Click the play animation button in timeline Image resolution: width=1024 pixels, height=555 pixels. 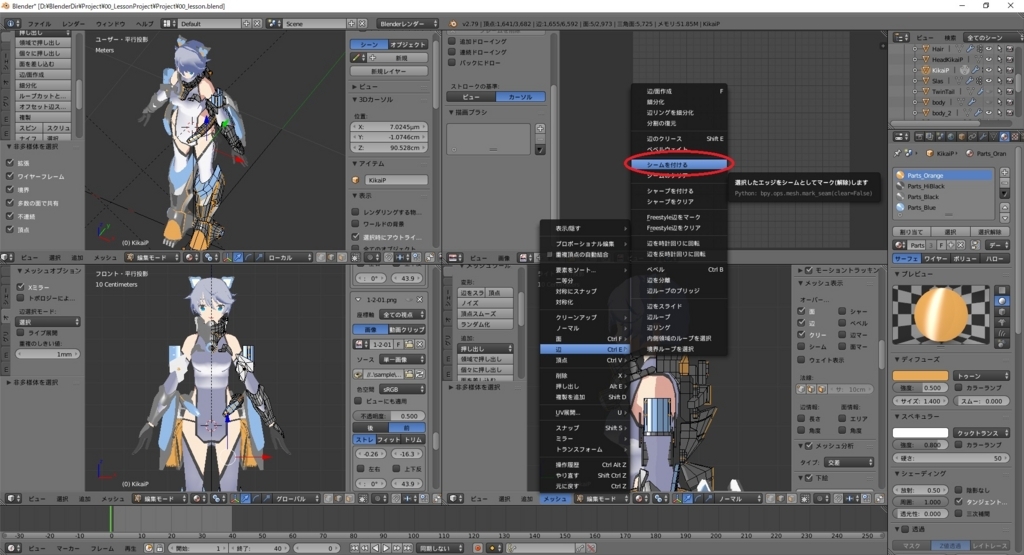pyautogui.click(x=386, y=548)
